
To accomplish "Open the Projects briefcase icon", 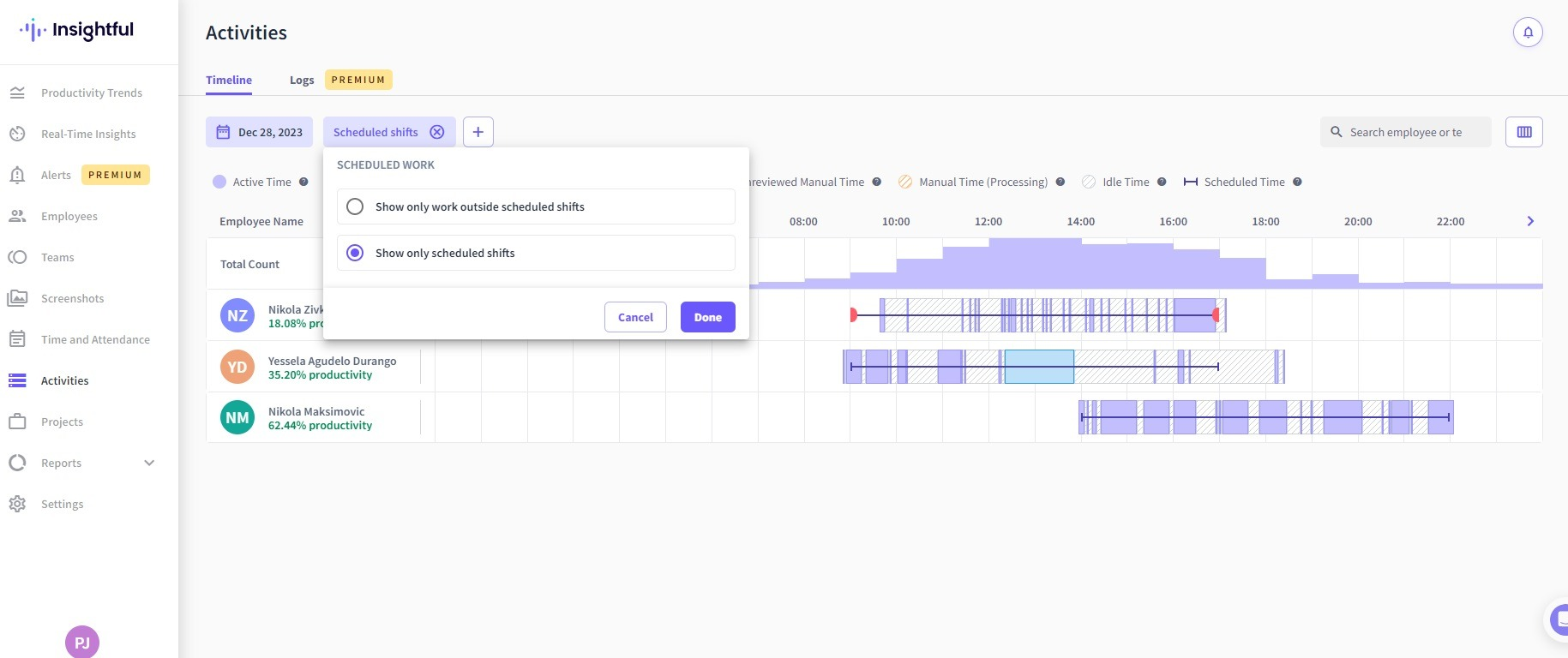I will pos(17,422).
